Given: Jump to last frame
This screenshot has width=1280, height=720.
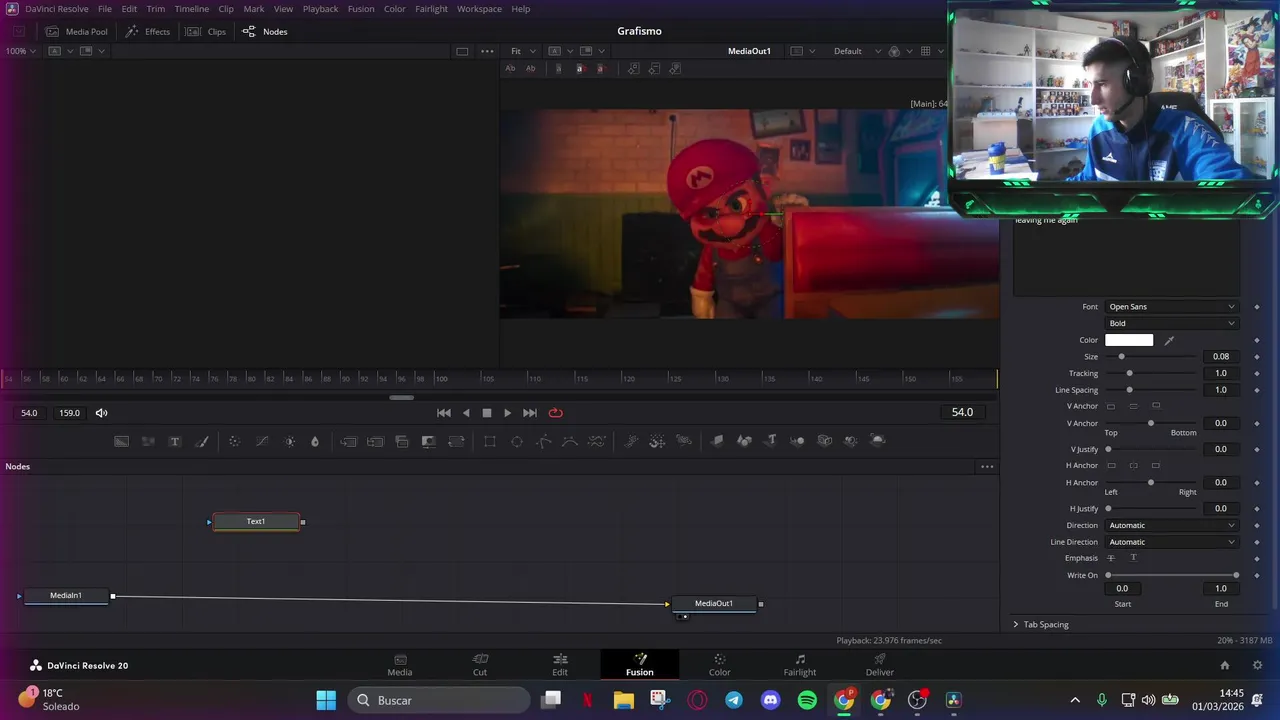Looking at the screenshot, I should (x=530, y=413).
